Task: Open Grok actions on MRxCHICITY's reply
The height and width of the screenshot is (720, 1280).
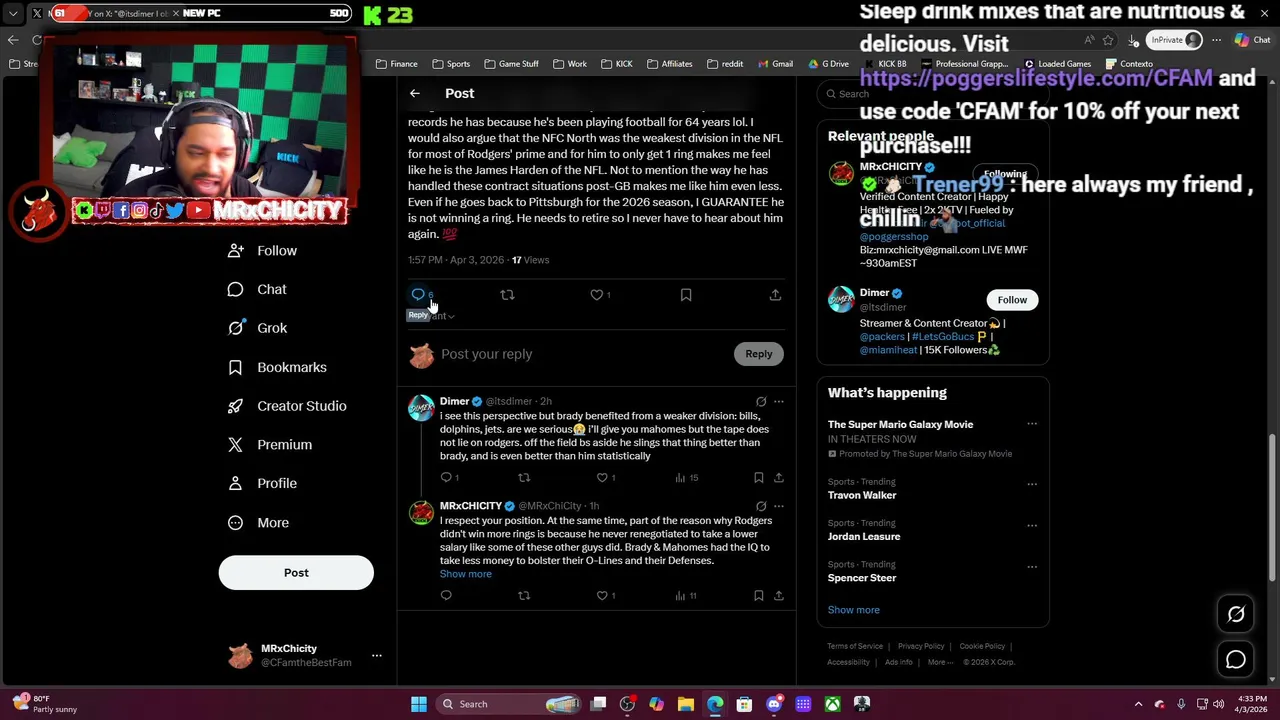Action: [x=761, y=506]
